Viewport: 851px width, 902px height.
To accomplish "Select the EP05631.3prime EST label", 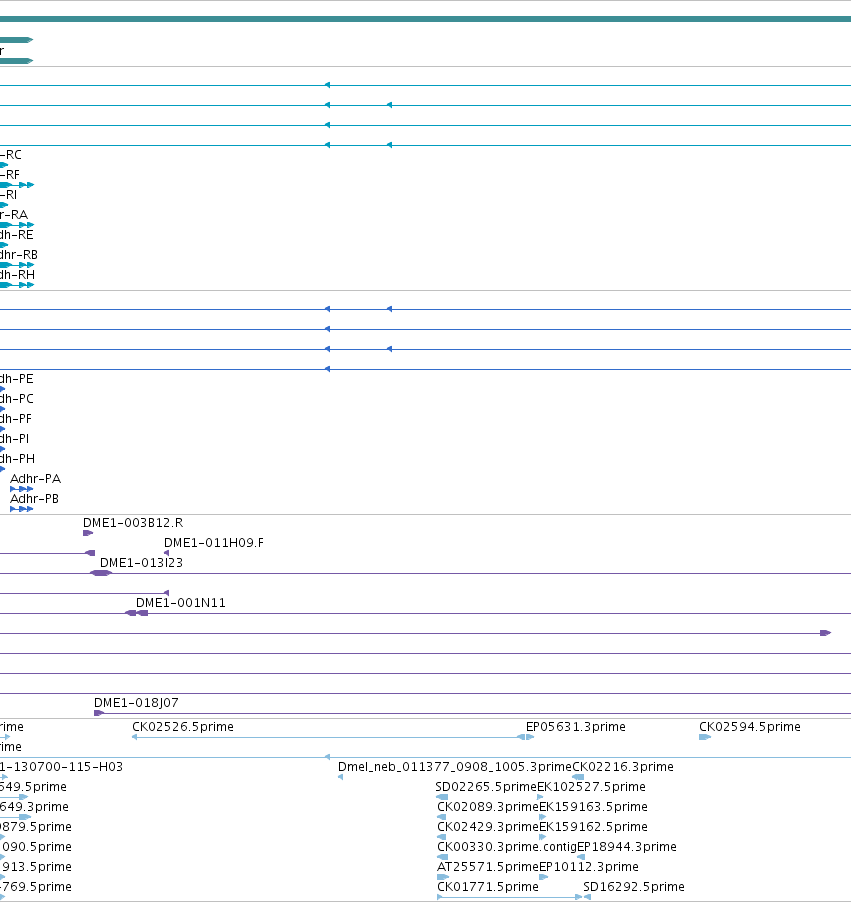I will tap(576, 727).
